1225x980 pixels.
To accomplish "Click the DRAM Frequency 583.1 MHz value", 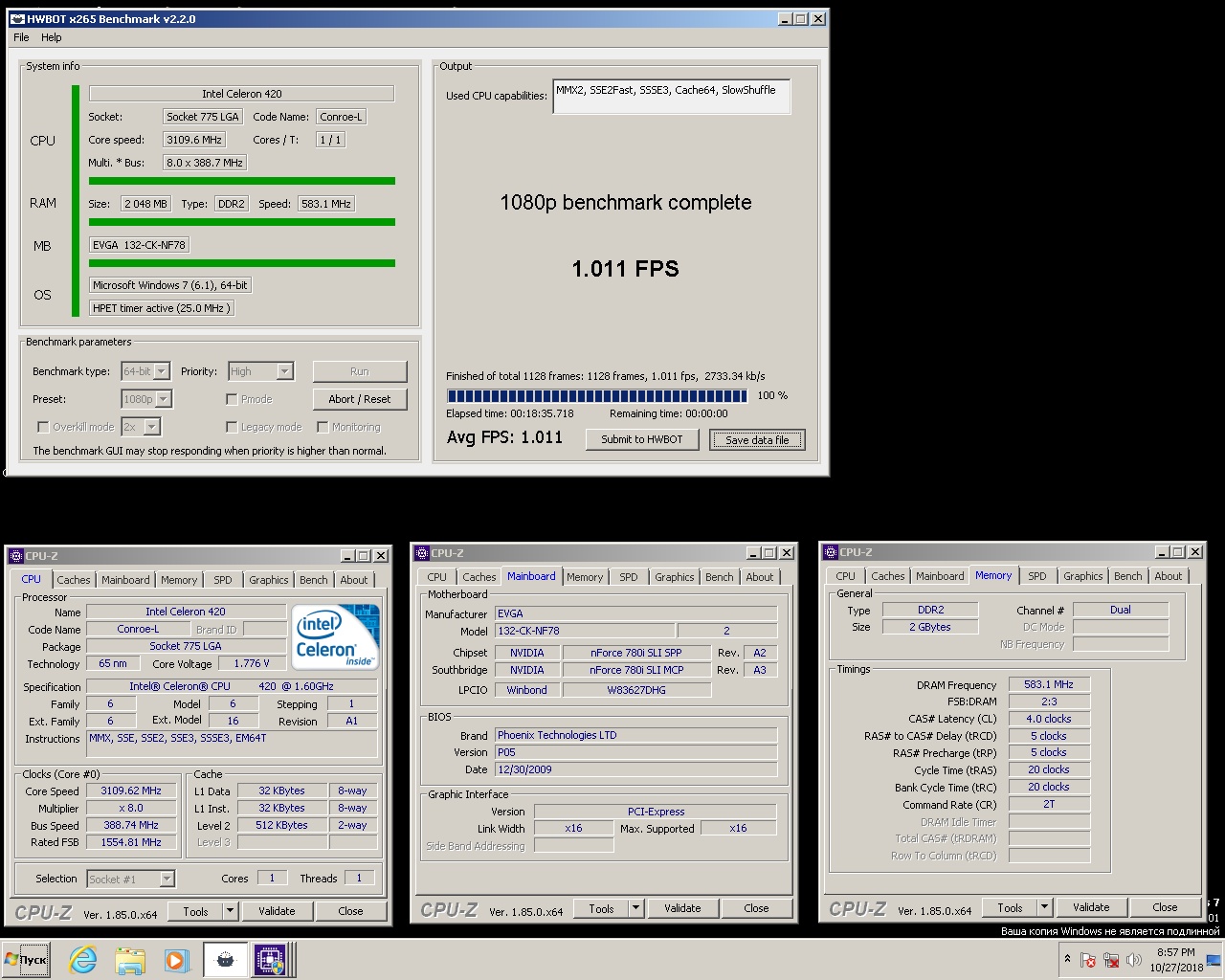I will [1049, 685].
